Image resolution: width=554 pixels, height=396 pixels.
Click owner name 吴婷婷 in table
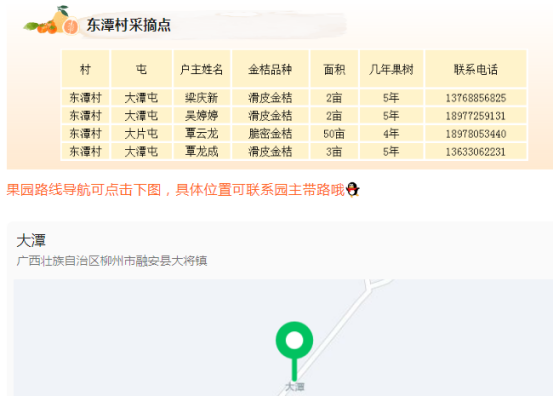(201, 116)
